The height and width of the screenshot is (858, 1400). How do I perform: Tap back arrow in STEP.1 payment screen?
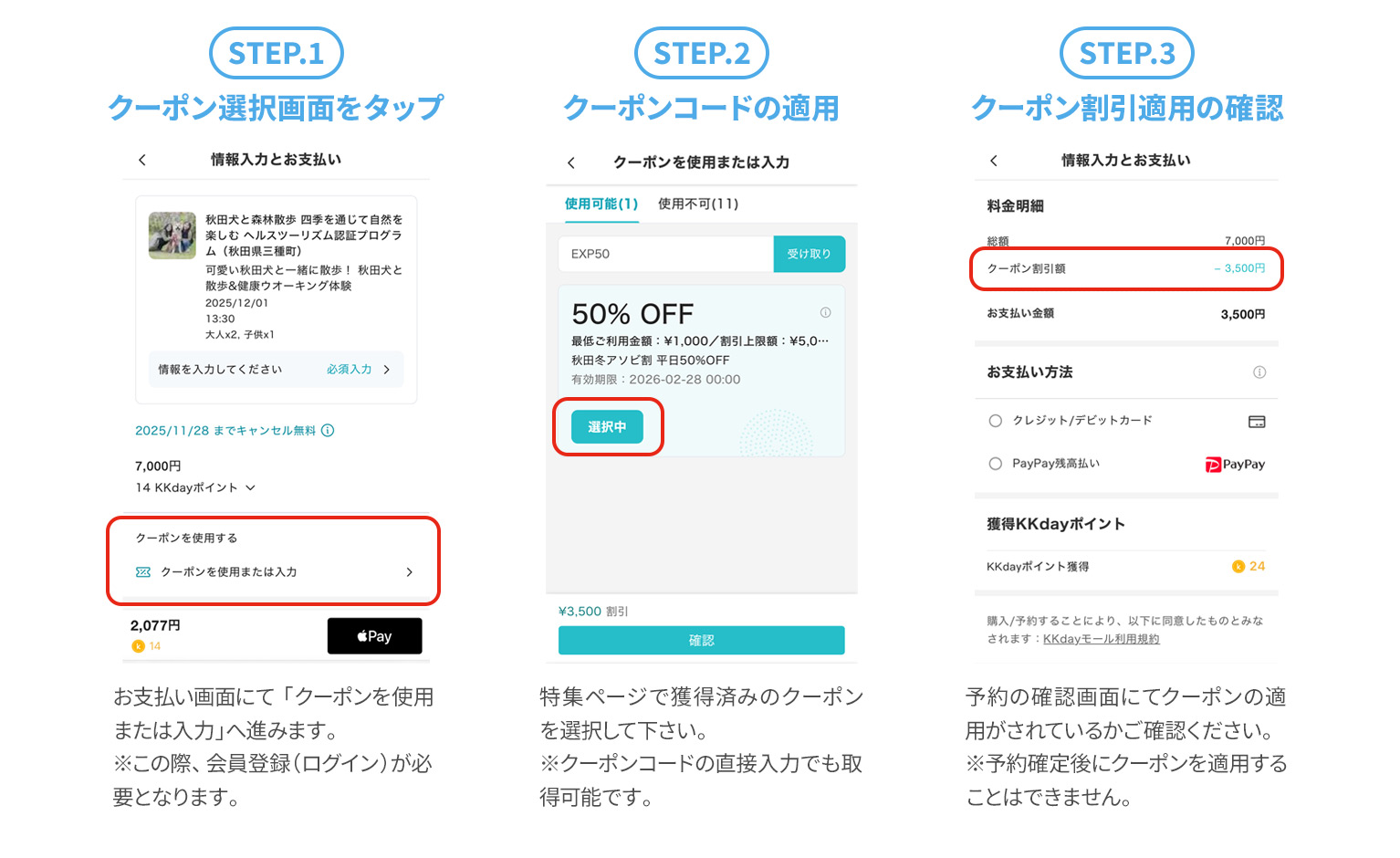click(142, 160)
